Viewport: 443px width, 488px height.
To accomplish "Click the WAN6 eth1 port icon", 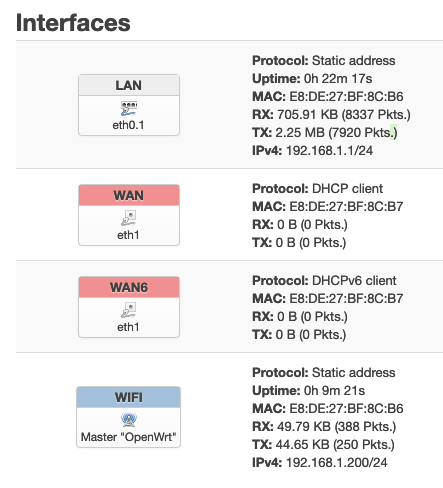I will (129, 310).
